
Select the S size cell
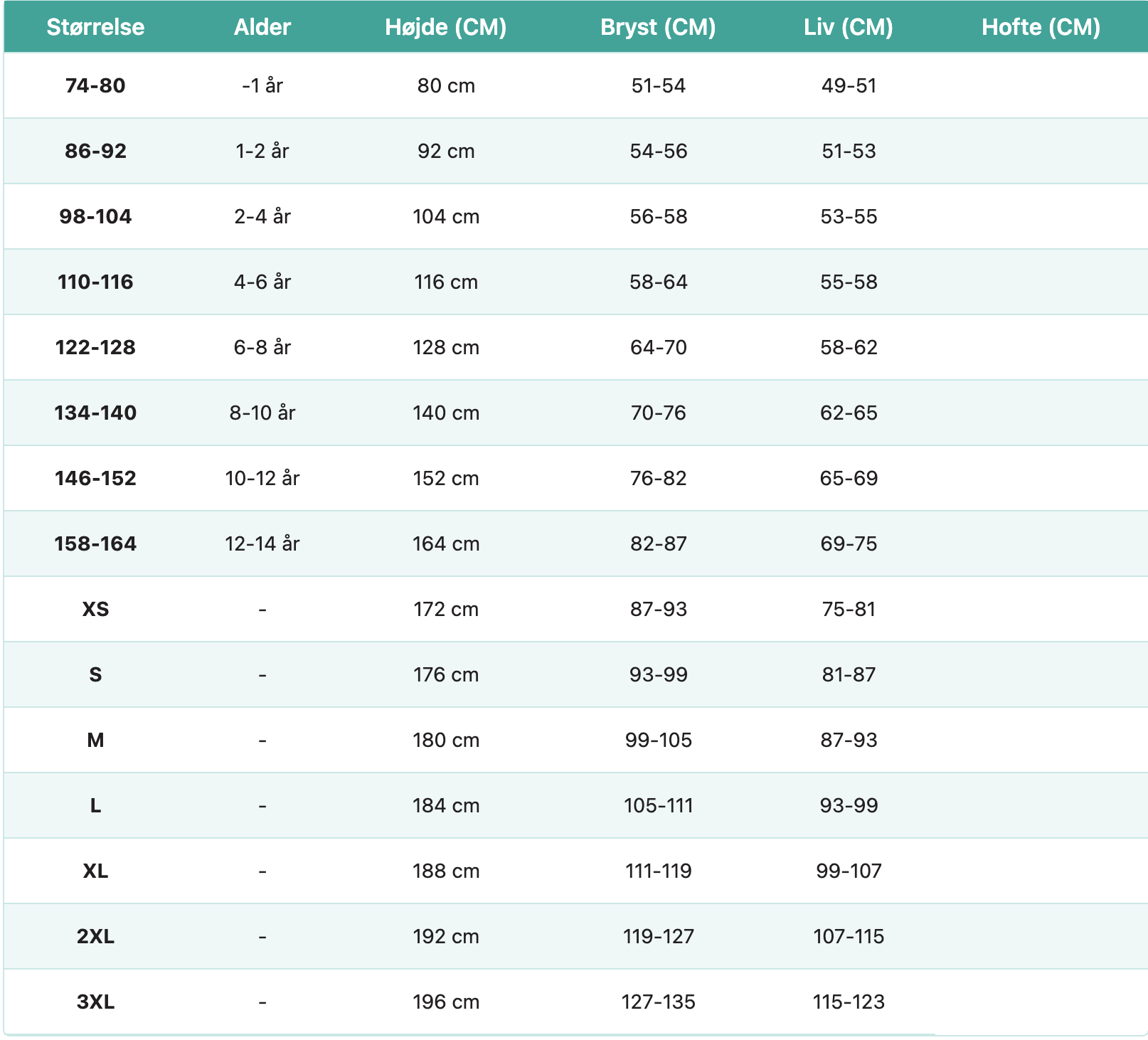click(x=95, y=674)
